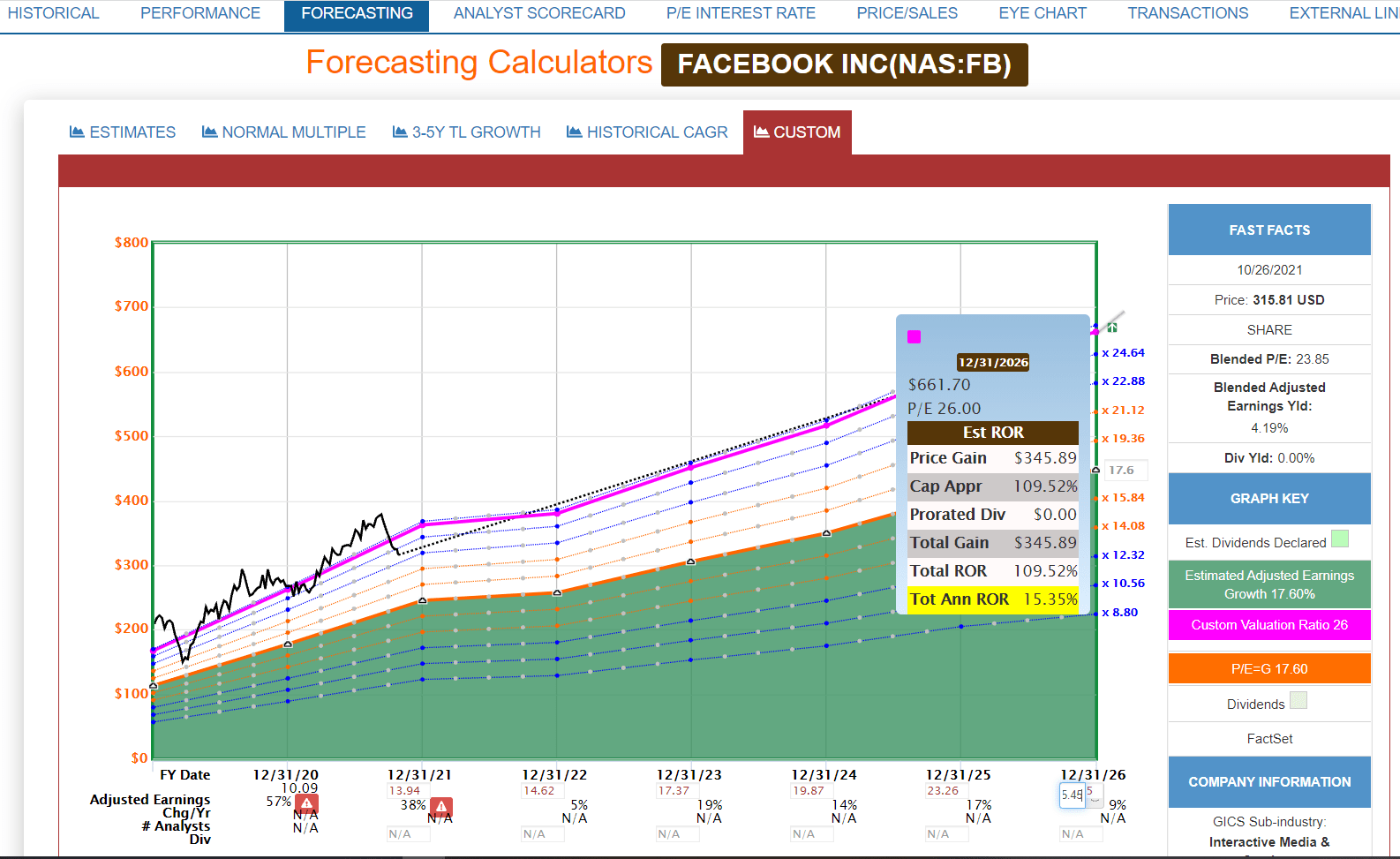Click the Tot Ann ROR 15.35% row

(993, 599)
